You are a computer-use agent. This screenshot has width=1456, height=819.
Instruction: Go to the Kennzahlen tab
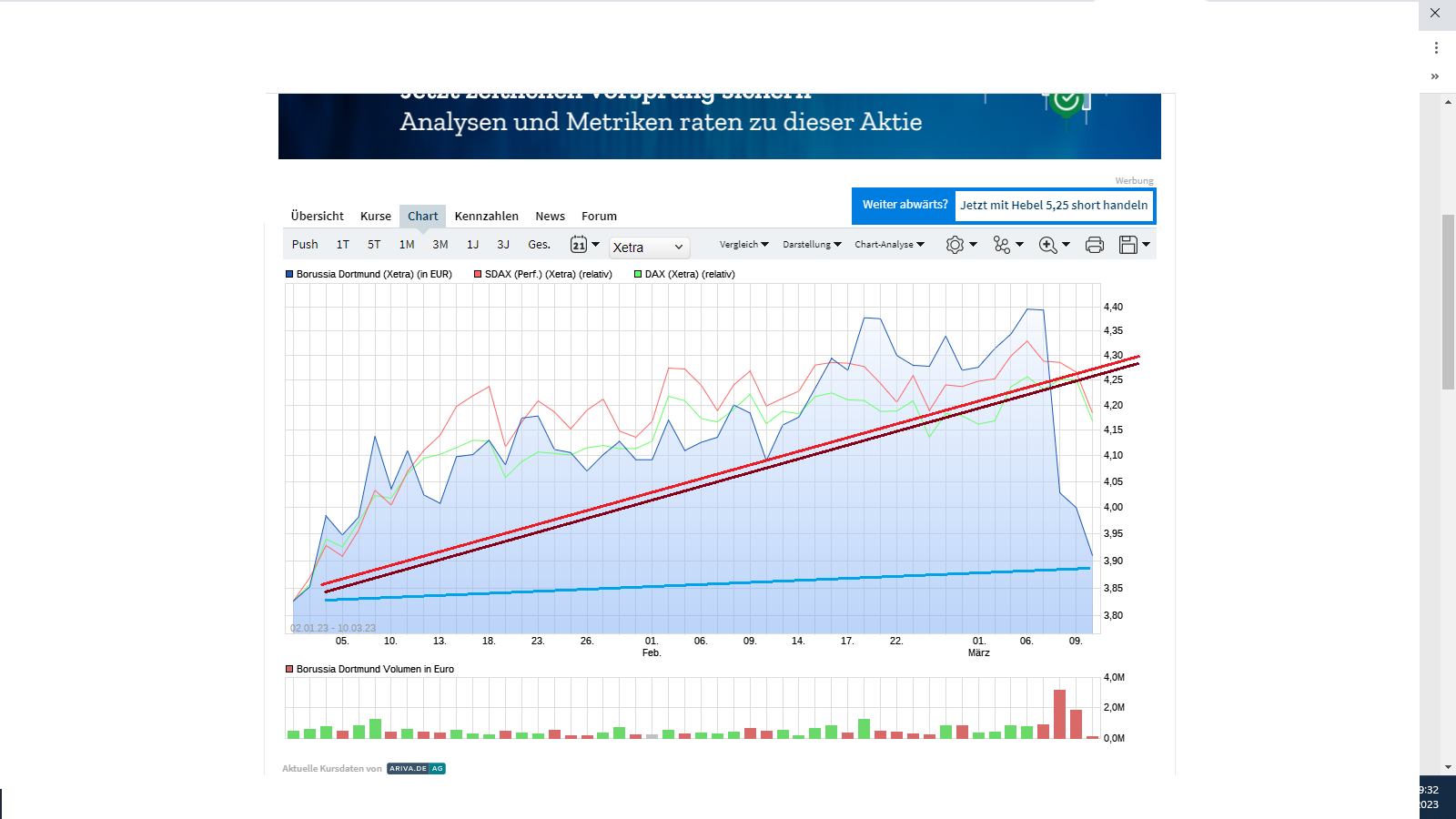[x=487, y=217]
